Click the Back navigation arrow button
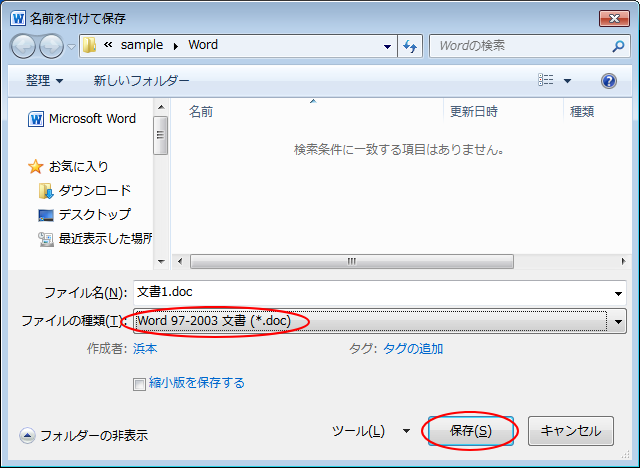 pyautogui.click(x=23, y=46)
